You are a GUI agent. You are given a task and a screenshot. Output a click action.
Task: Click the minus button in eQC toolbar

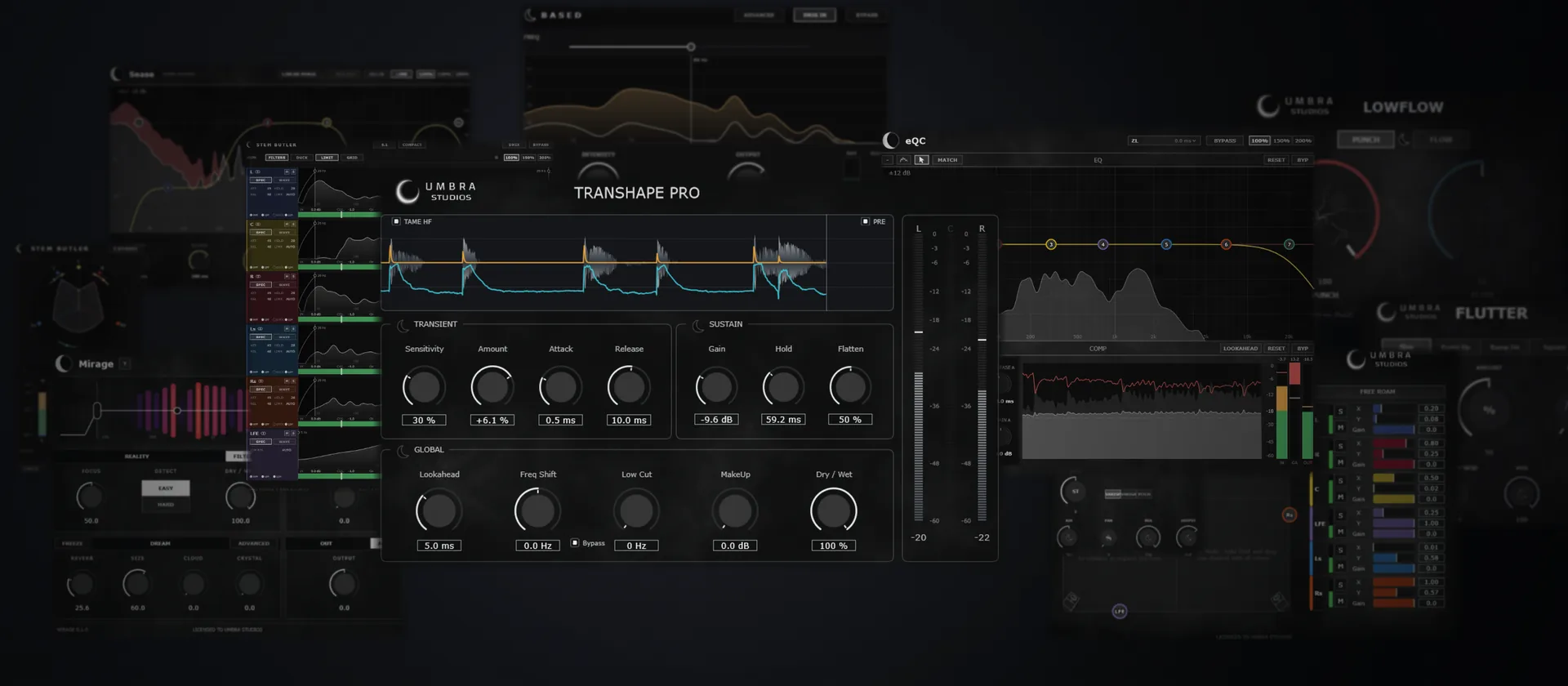click(x=889, y=160)
